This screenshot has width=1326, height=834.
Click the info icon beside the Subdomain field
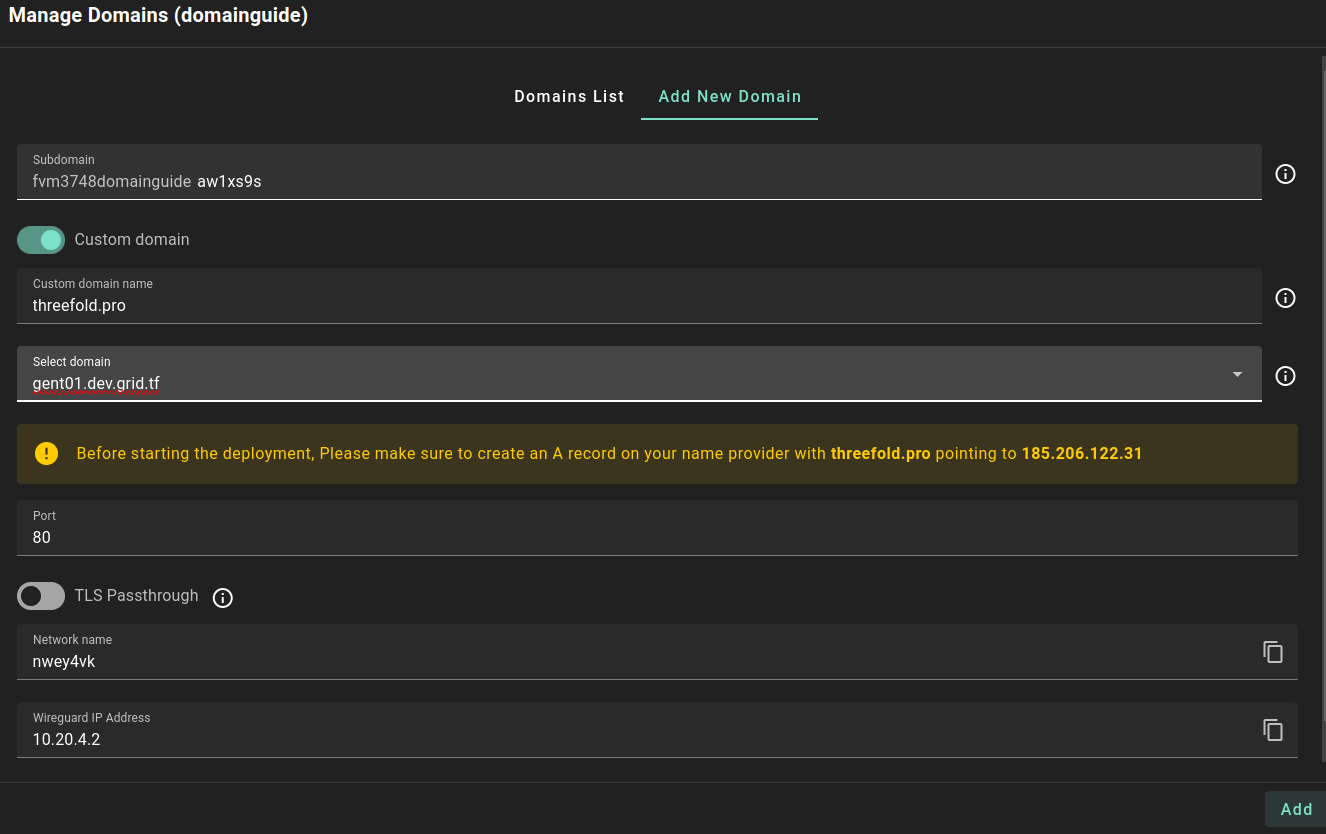click(x=1285, y=174)
